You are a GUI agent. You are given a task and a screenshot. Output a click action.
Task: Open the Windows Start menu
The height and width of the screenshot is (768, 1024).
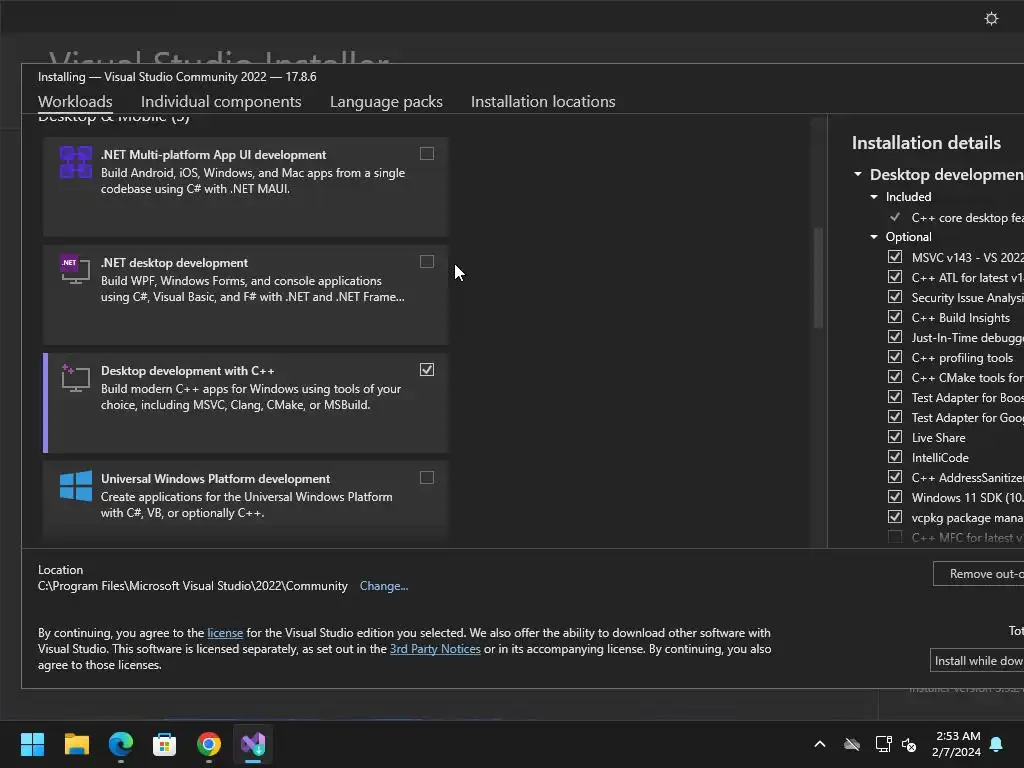pyautogui.click(x=33, y=744)
